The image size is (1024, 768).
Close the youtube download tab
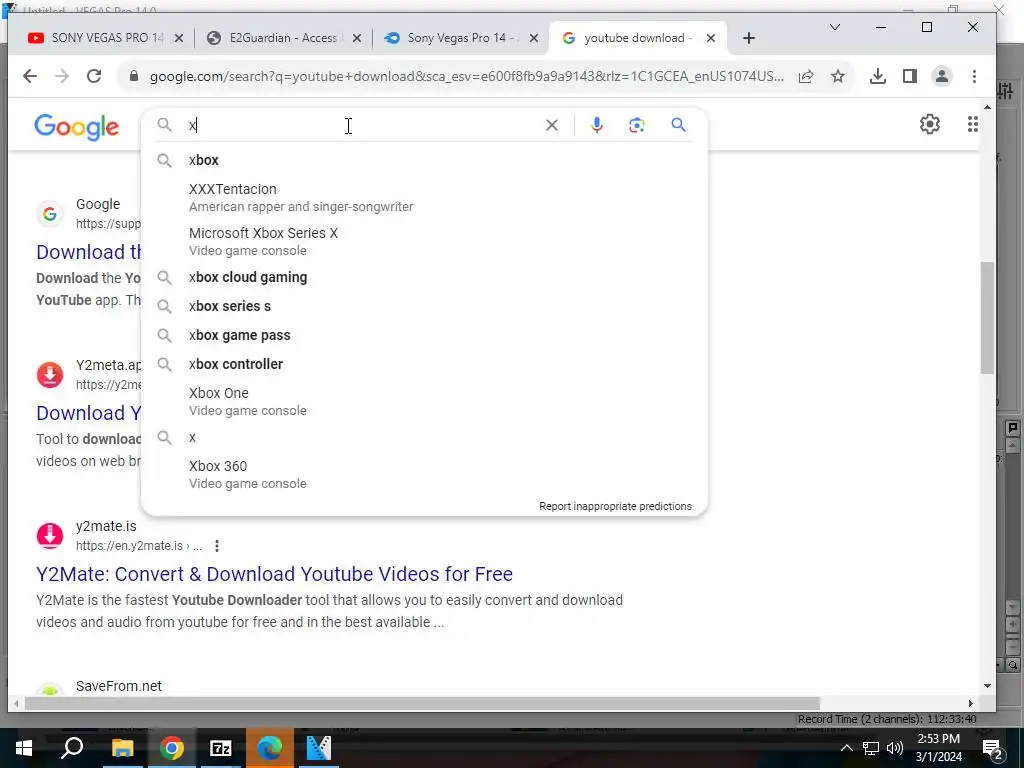(x=711, y=39)
